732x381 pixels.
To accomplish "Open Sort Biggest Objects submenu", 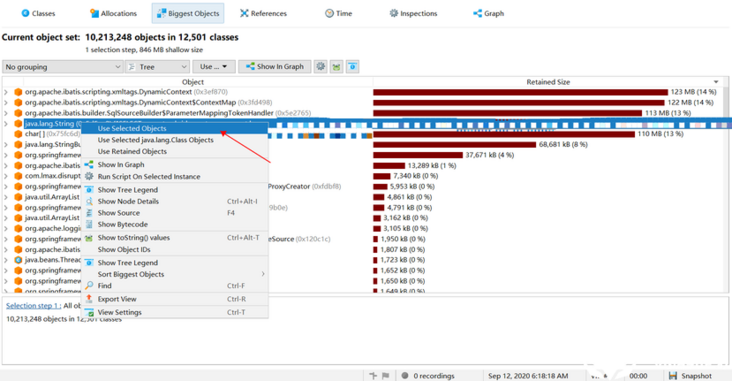I will click(175, 275).
